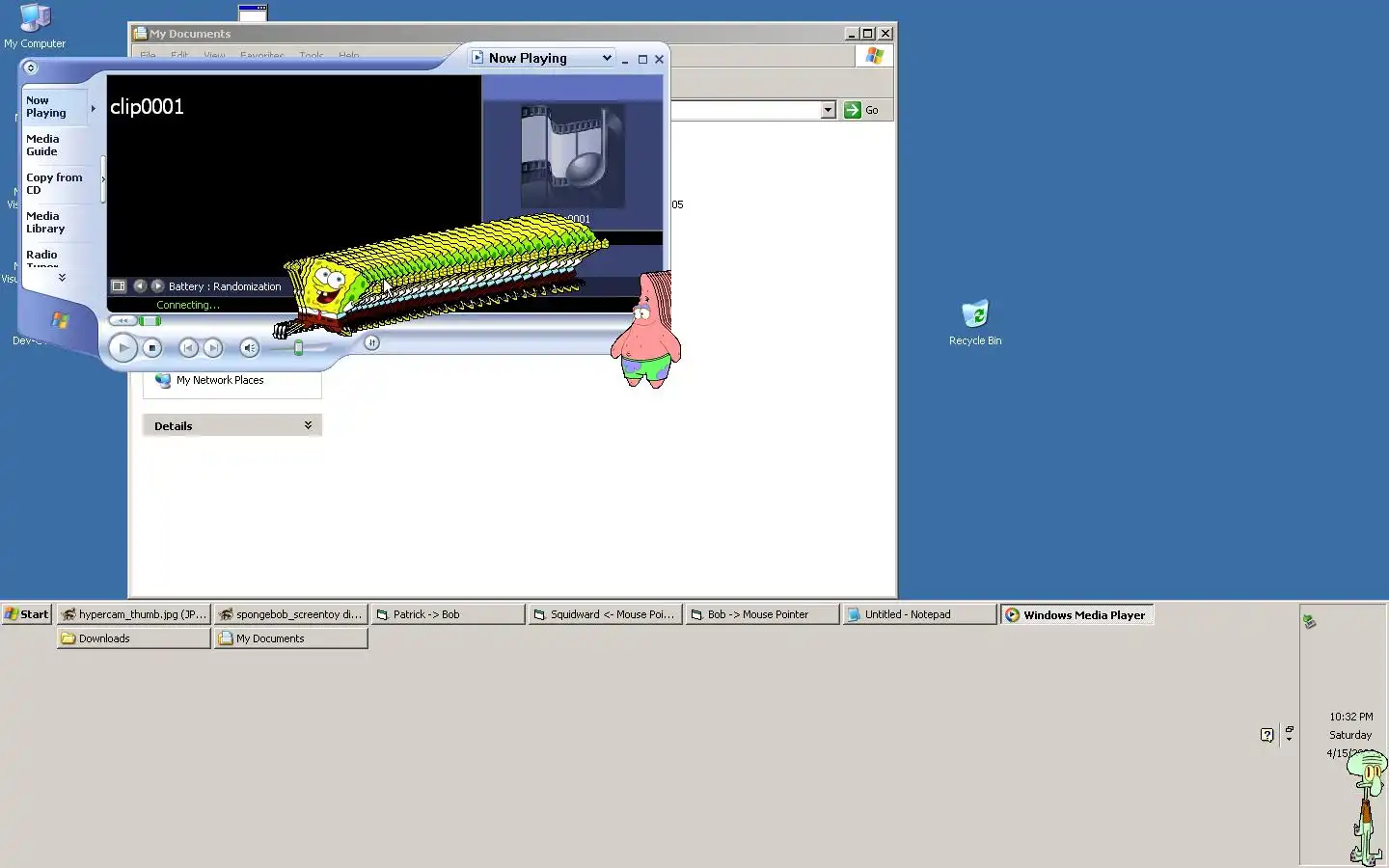The height and width of the screenshot is (868, 1389).
Task: Switch to My Documents taskbar button
Action: coord(290,638)
